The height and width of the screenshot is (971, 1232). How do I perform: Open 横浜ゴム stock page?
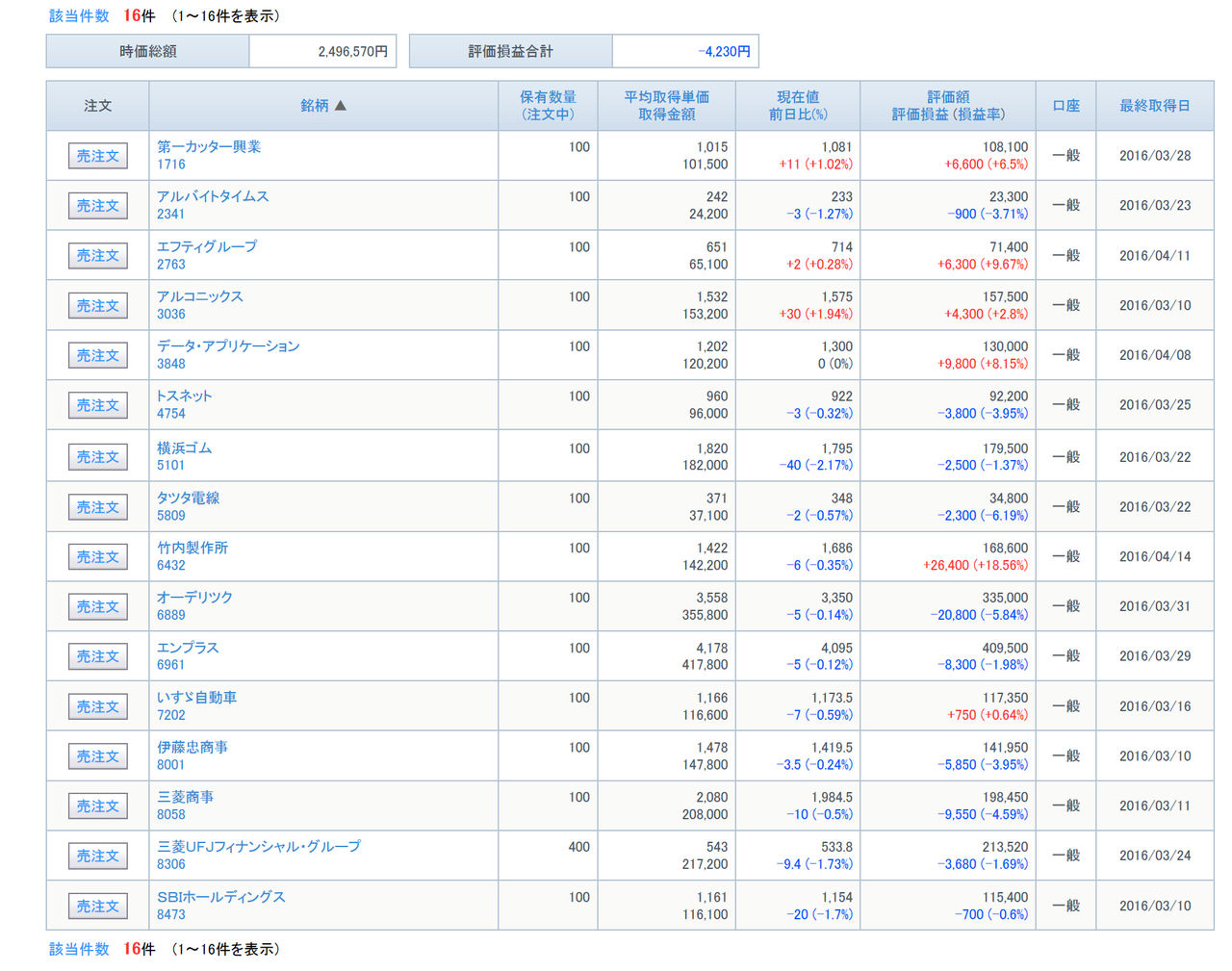[x=184, y=447]
